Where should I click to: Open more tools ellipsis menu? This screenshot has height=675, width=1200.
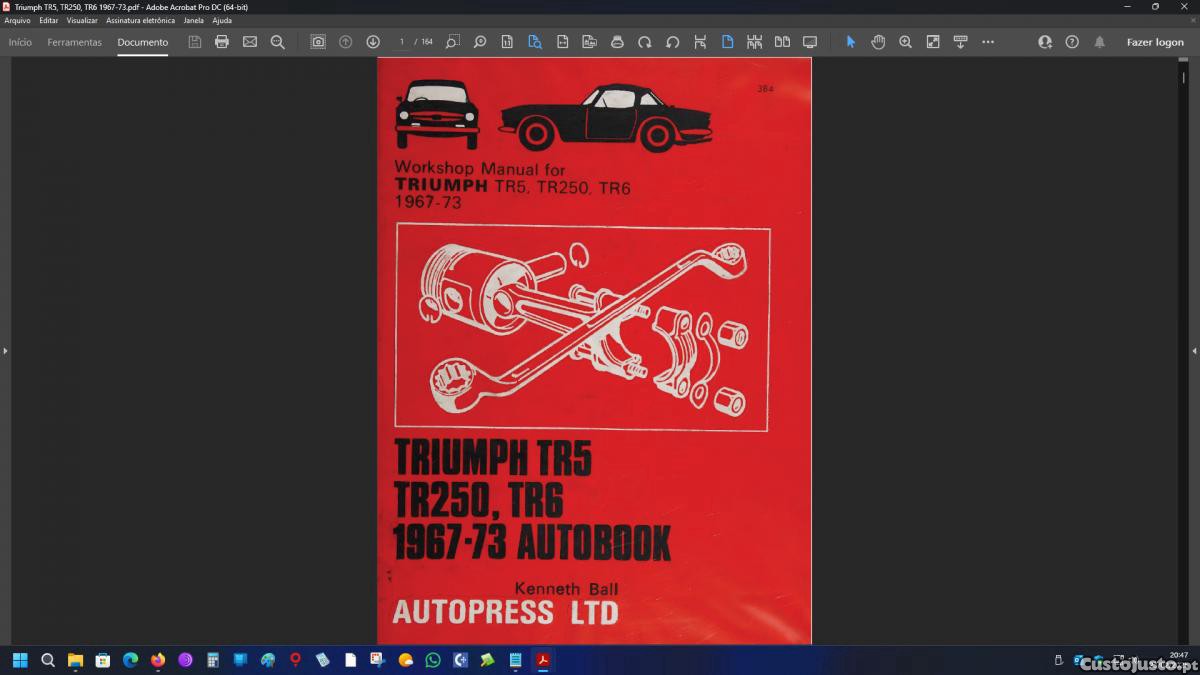[988, 42]
